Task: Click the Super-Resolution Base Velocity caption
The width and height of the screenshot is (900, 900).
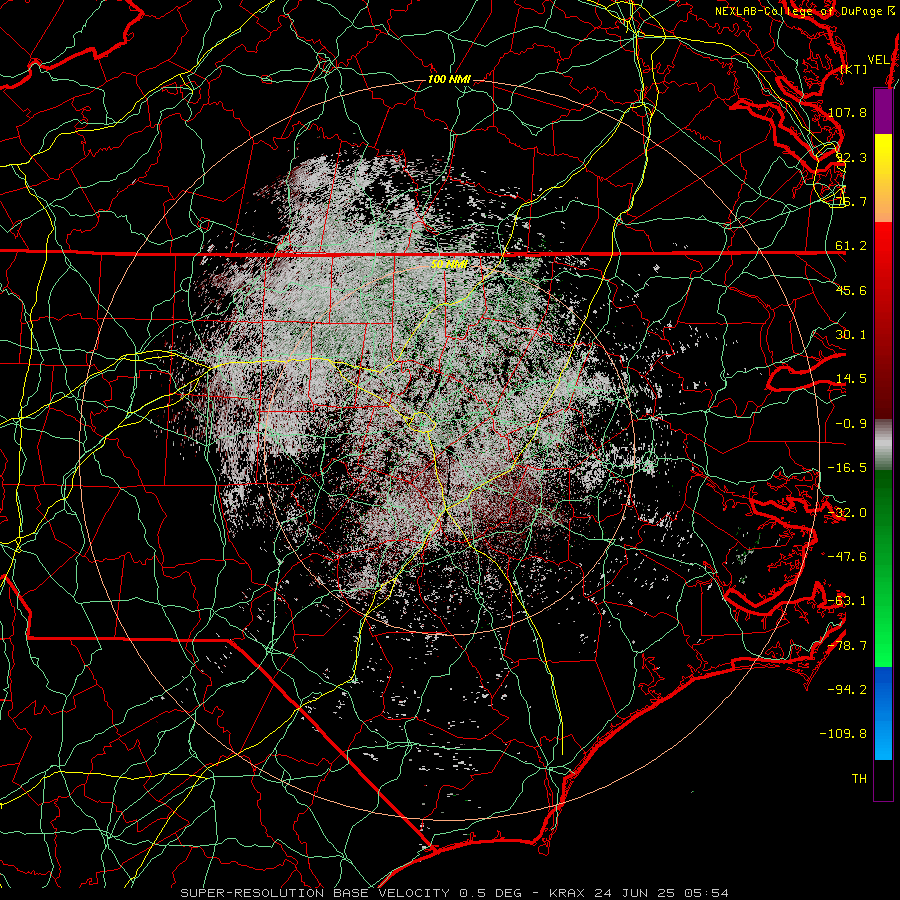Action: [455, 893]
